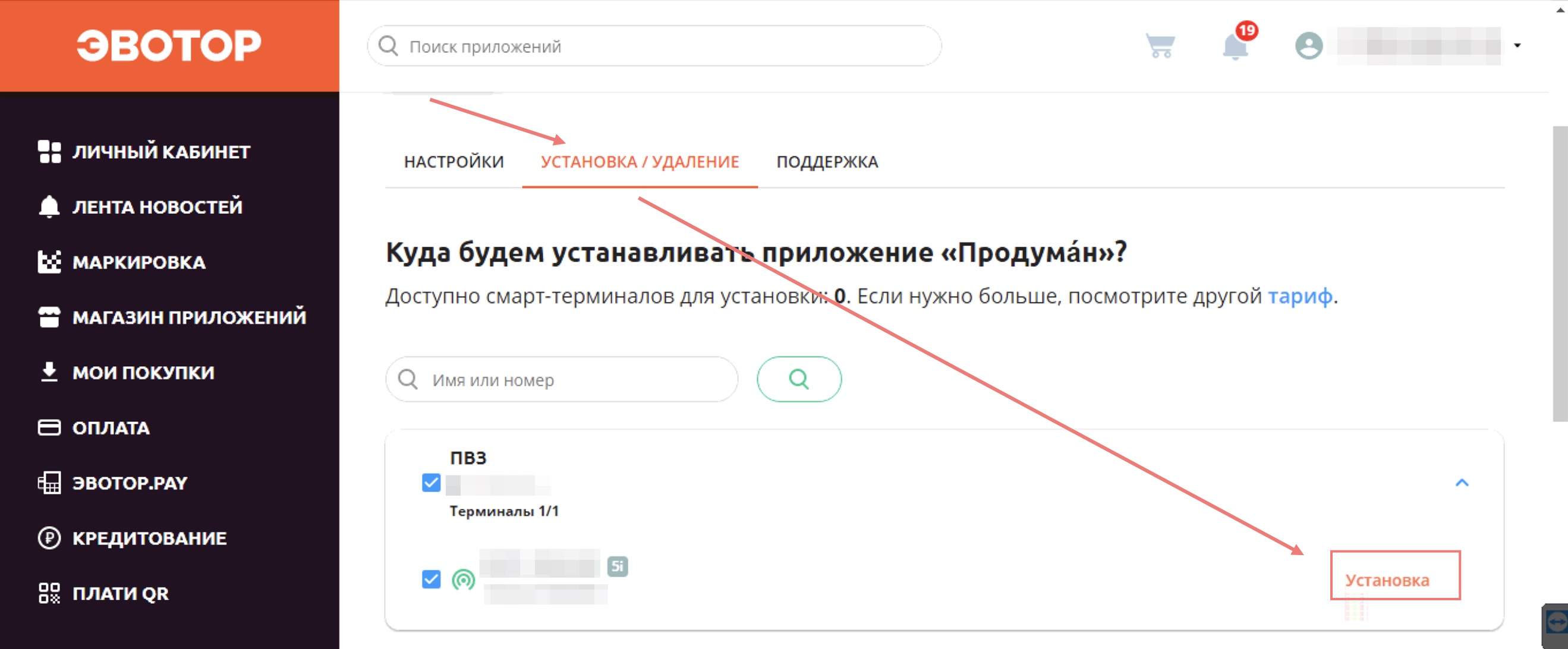Expand the account dropdown arrow

pyautogui.click(x=1517, y=46)
